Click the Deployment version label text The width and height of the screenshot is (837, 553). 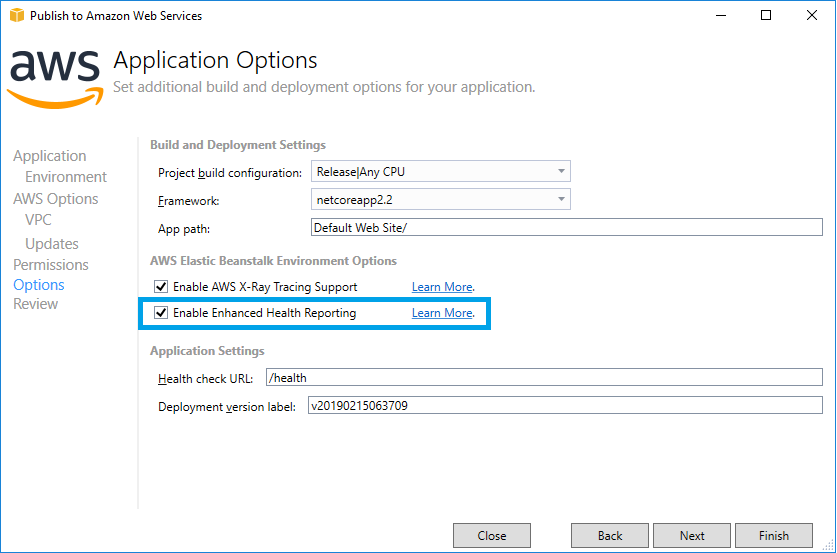pyautogui.click(x=227, y=407)
